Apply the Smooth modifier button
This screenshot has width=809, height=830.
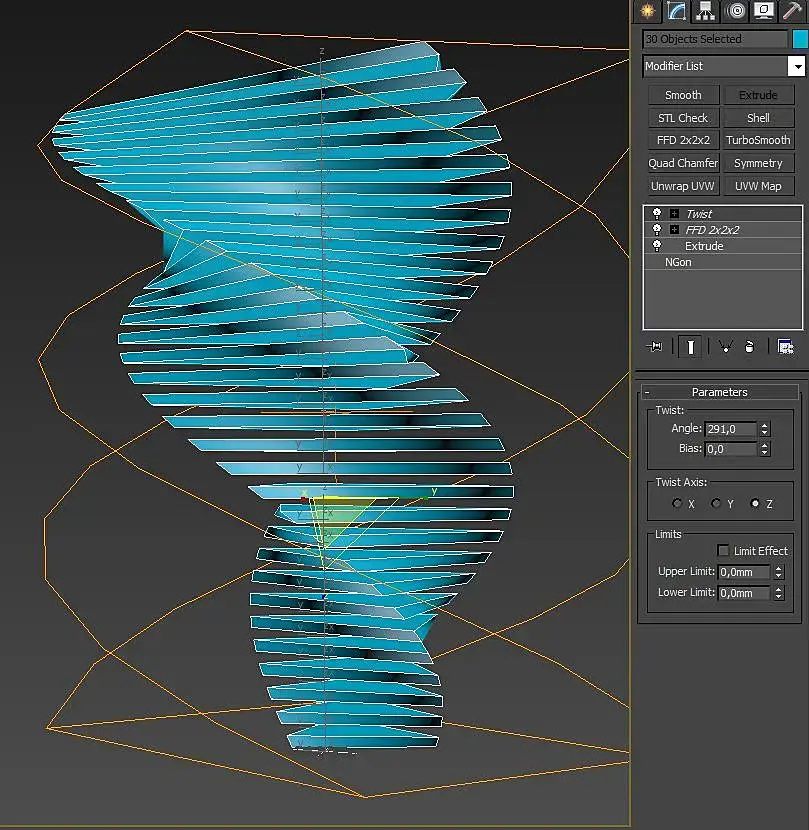[x=683, y=95]
